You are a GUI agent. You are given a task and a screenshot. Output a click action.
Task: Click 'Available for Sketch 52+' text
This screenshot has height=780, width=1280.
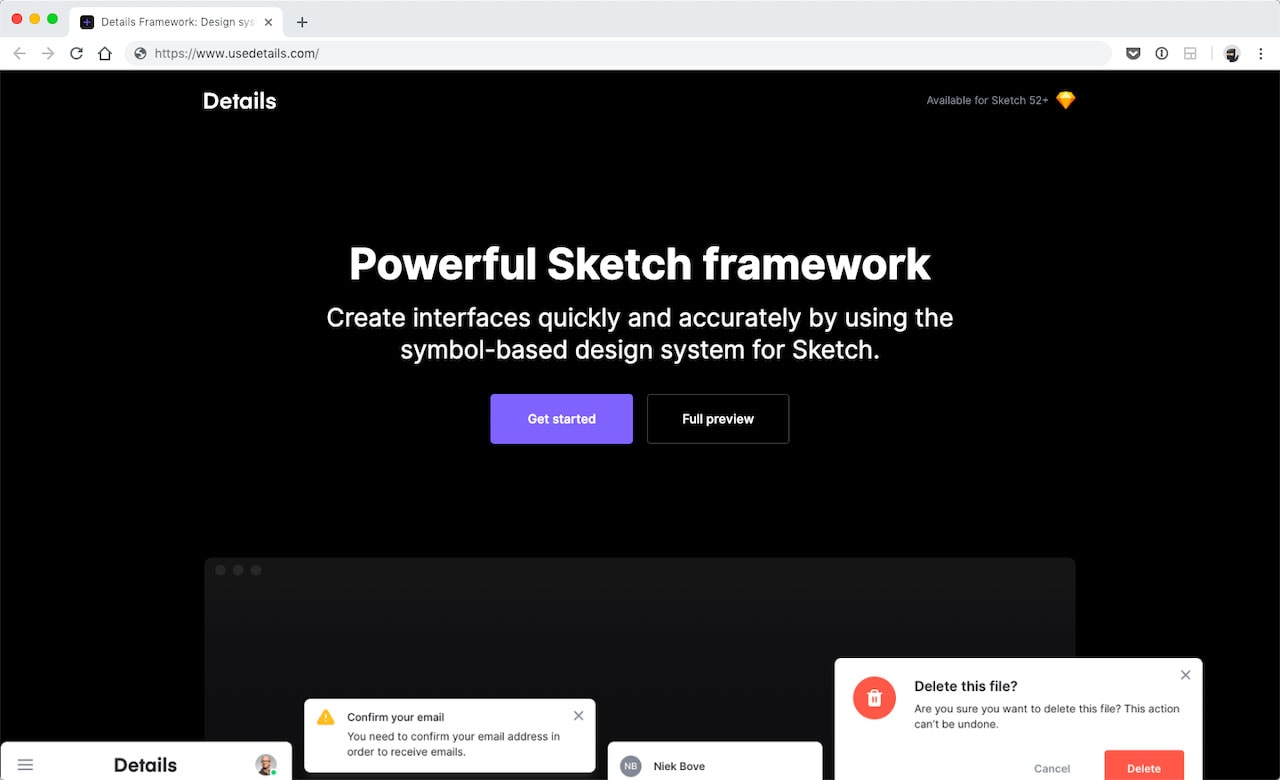pos(987,101)
